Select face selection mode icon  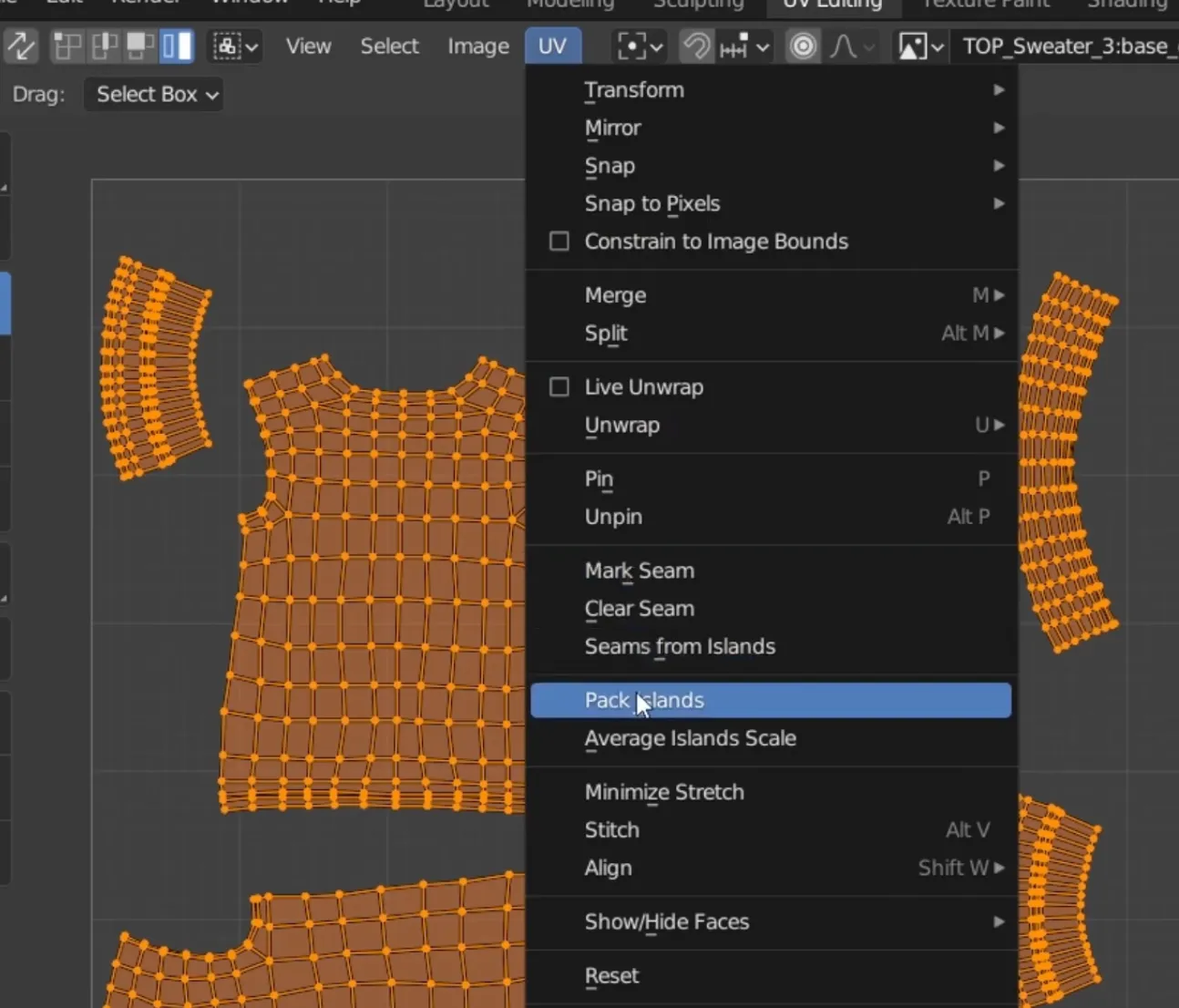point(140,46)
